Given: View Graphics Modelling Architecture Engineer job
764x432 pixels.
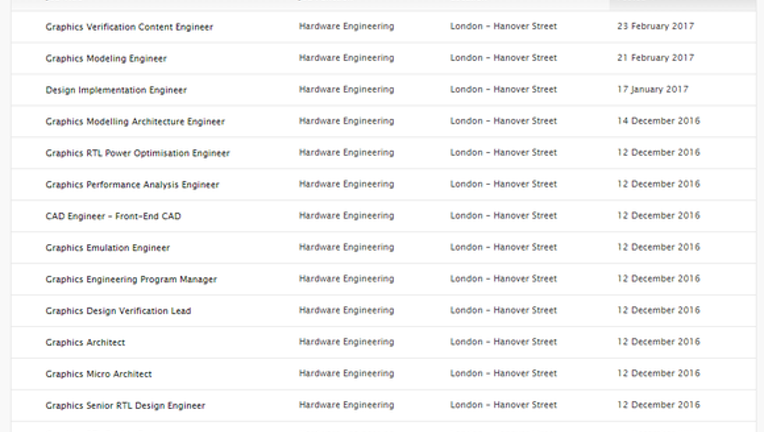Looking at the screenshot, I should click(135, 121).
